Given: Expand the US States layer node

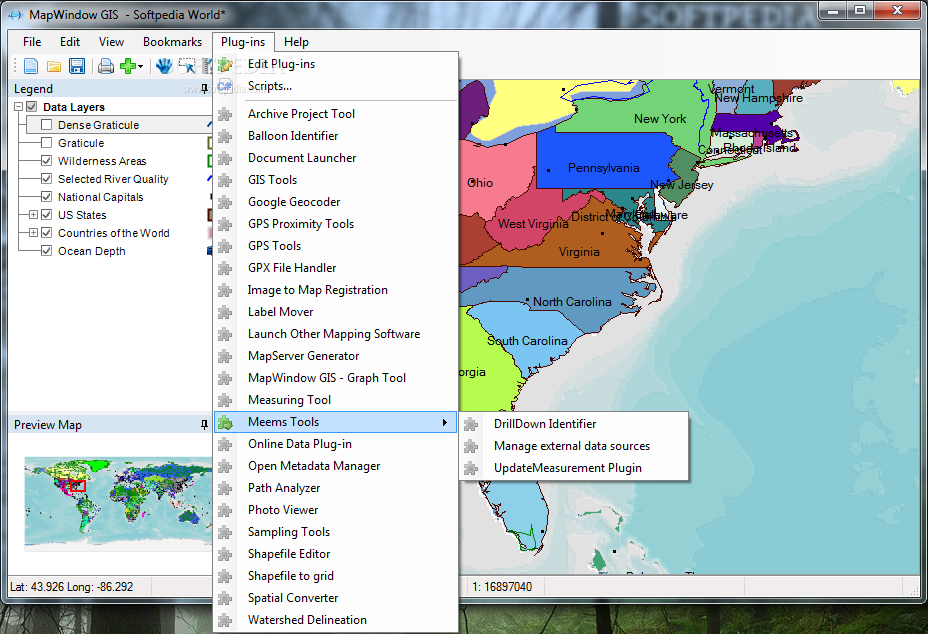Looking at the screenshot, I should (x=33, y=214).
